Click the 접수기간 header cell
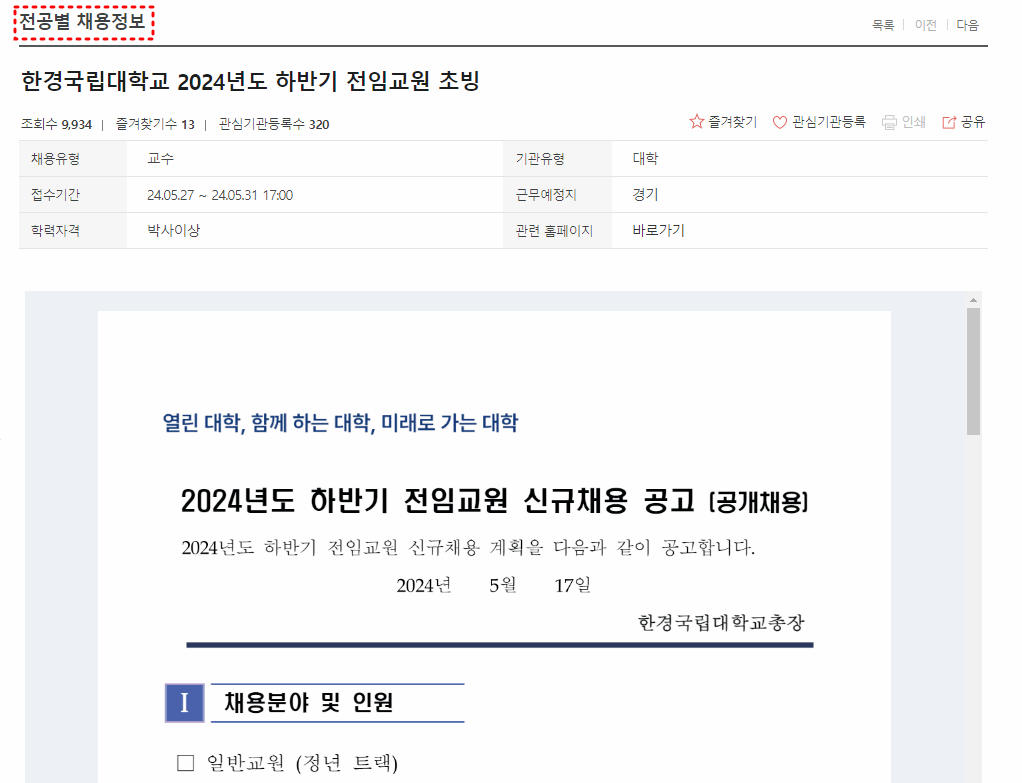Screen dimensions: 1022x783 pos(73,194)
